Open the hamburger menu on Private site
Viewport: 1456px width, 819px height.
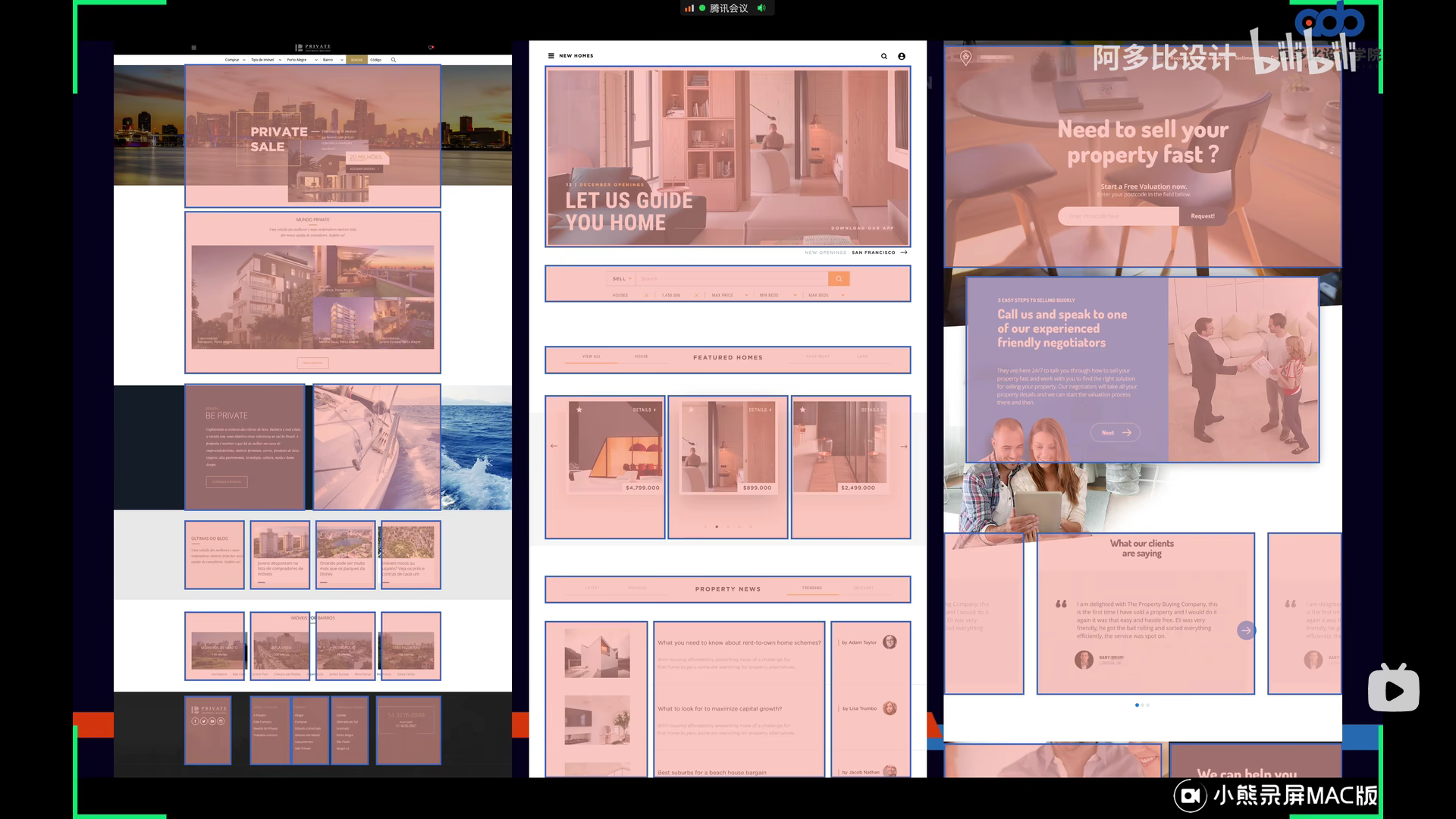[194, 48]
